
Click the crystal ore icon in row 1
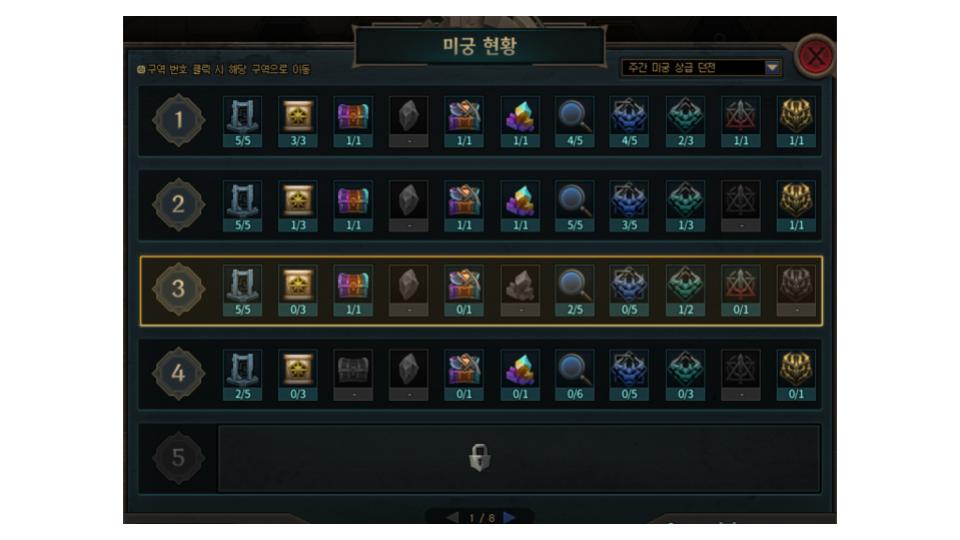520,115
